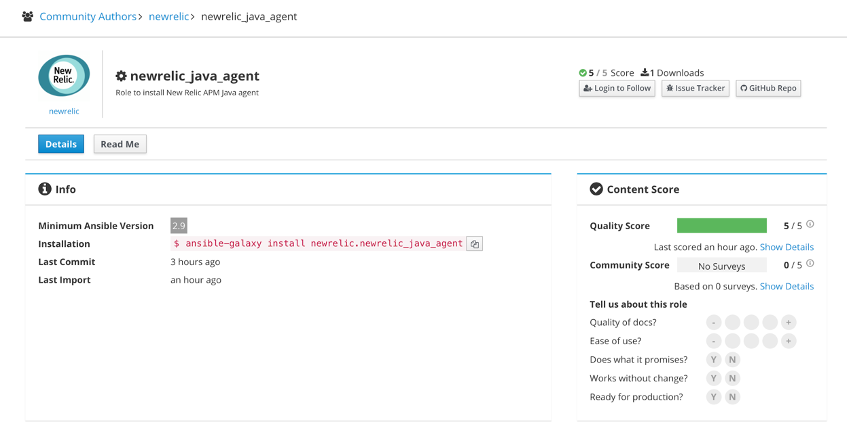Click the Login to Follow button
This screenshot has height=424, width=847.
(x=617, y=88)
